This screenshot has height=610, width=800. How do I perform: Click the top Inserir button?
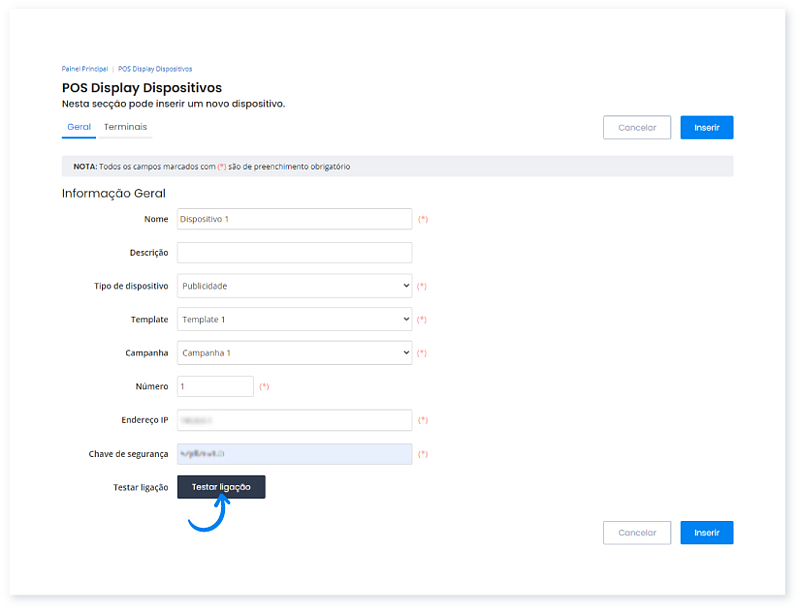(707, 128)
